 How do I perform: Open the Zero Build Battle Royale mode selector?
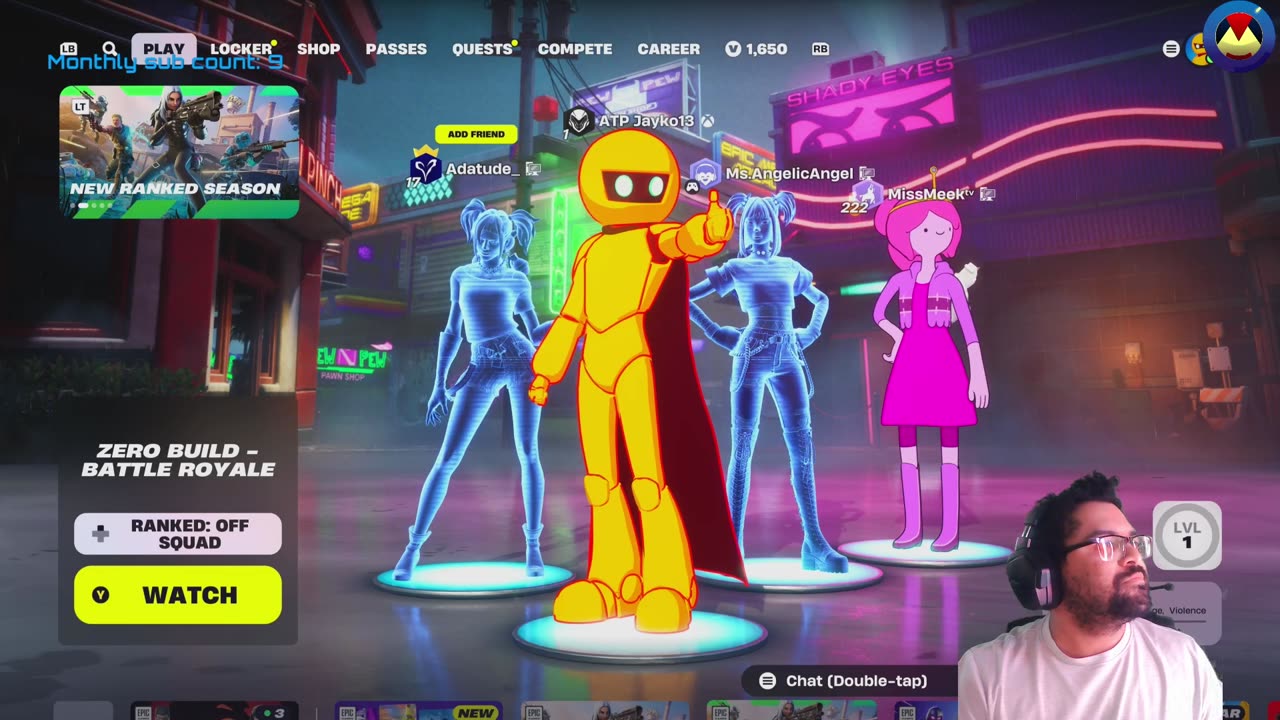[178, 460]
